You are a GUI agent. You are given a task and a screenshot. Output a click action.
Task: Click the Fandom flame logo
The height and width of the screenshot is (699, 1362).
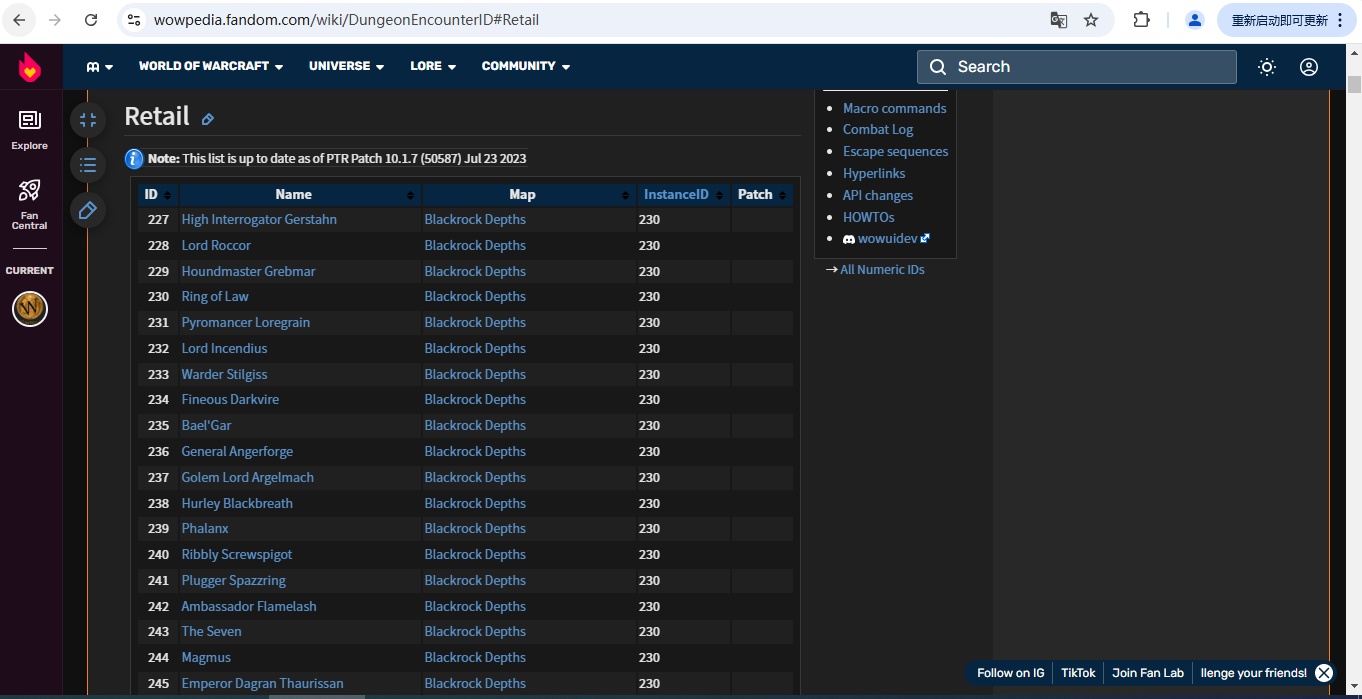click(30, 67)
